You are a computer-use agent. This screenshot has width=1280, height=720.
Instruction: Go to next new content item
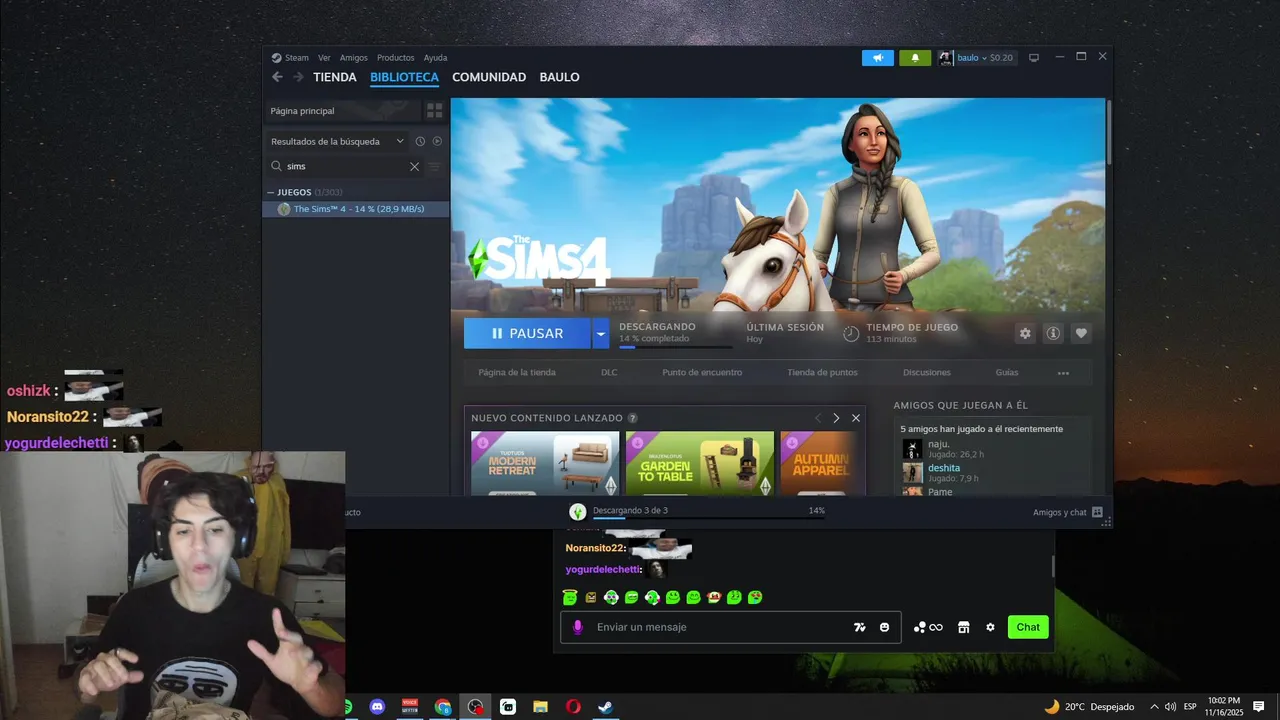point(836,418)
